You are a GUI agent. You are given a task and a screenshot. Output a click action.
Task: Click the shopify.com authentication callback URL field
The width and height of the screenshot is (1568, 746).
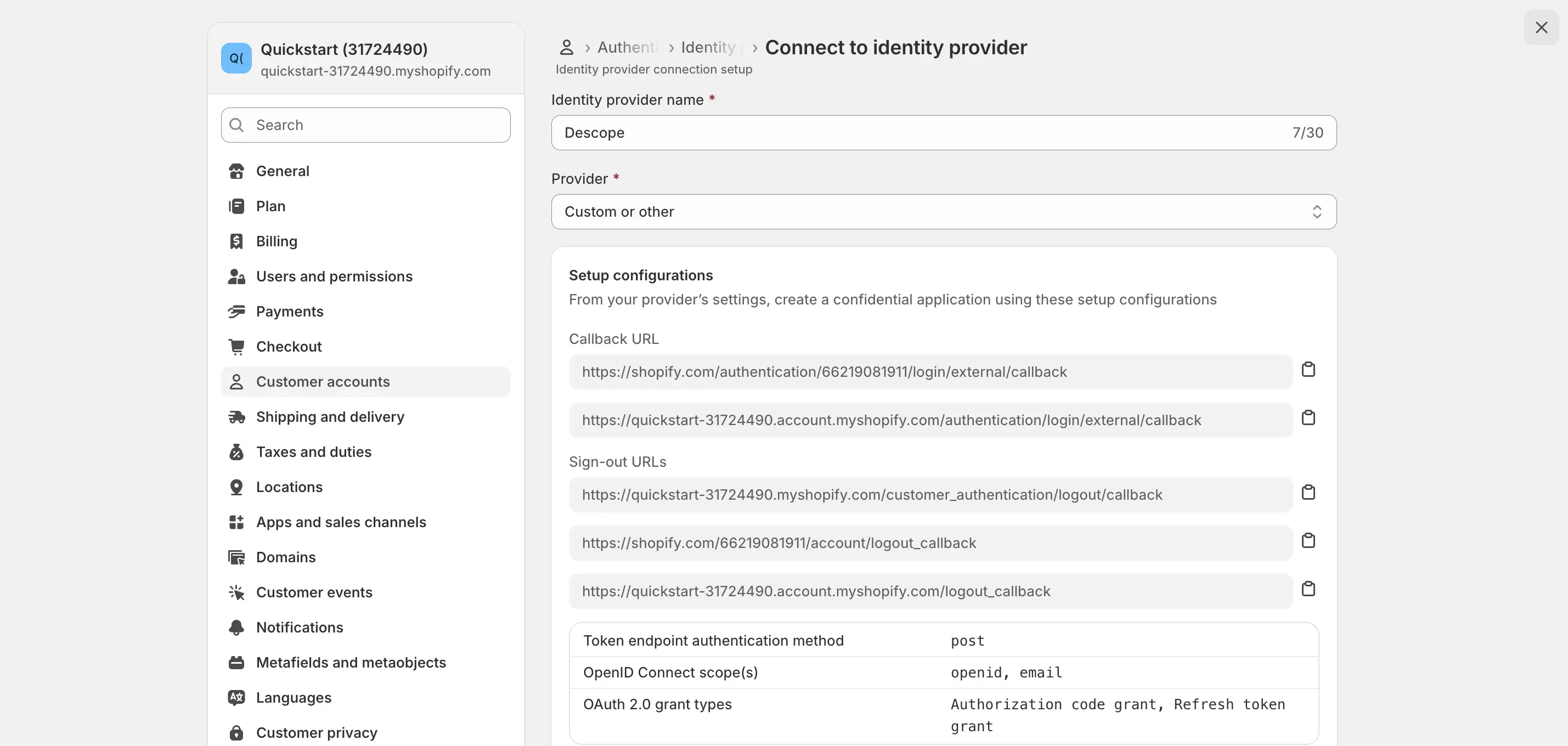930,372
